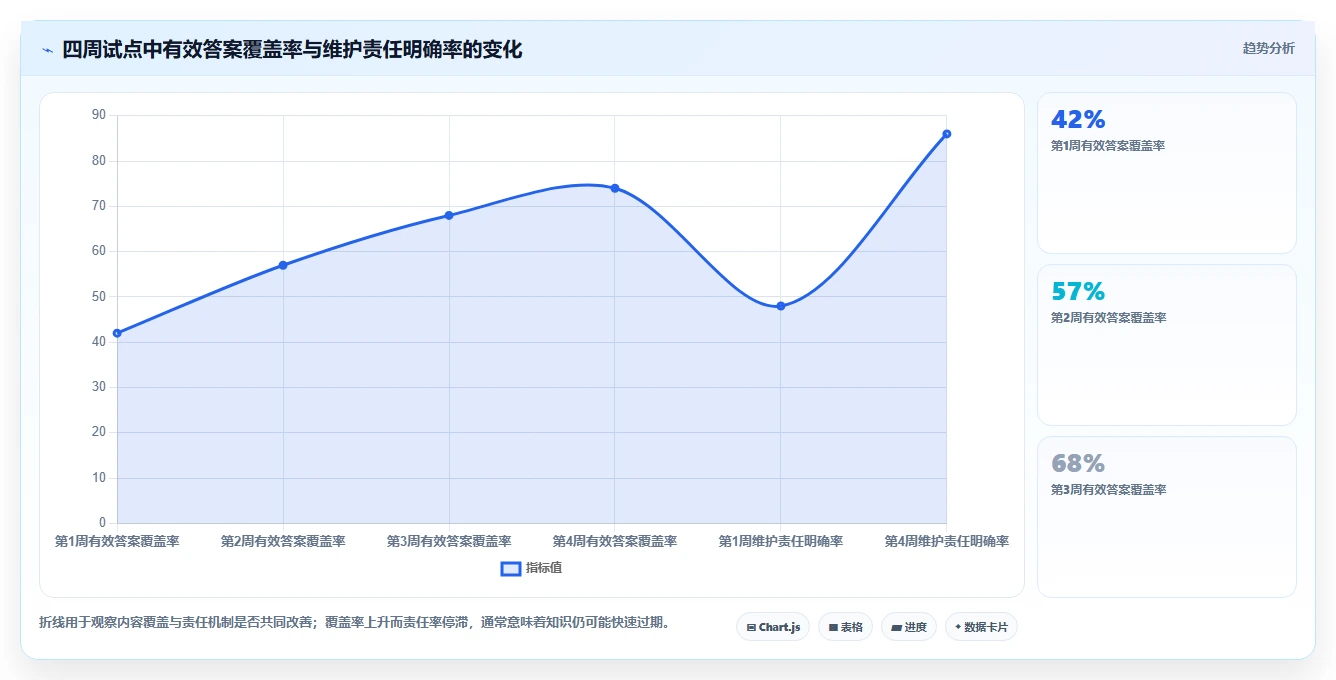
Task: Click x-axis label 第4周有效答案覆盖率
Action: pyautogui.click(x=615, y=541)
